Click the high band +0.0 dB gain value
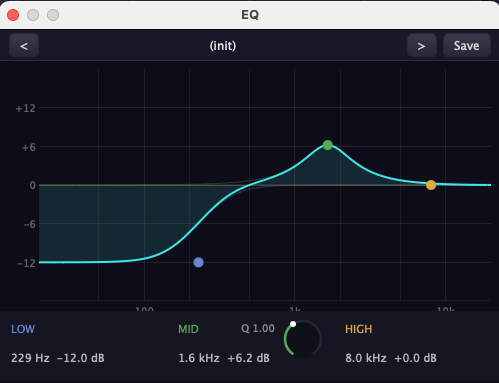Image resolution: width=499 pixels, height=383 pixels. 415,358
